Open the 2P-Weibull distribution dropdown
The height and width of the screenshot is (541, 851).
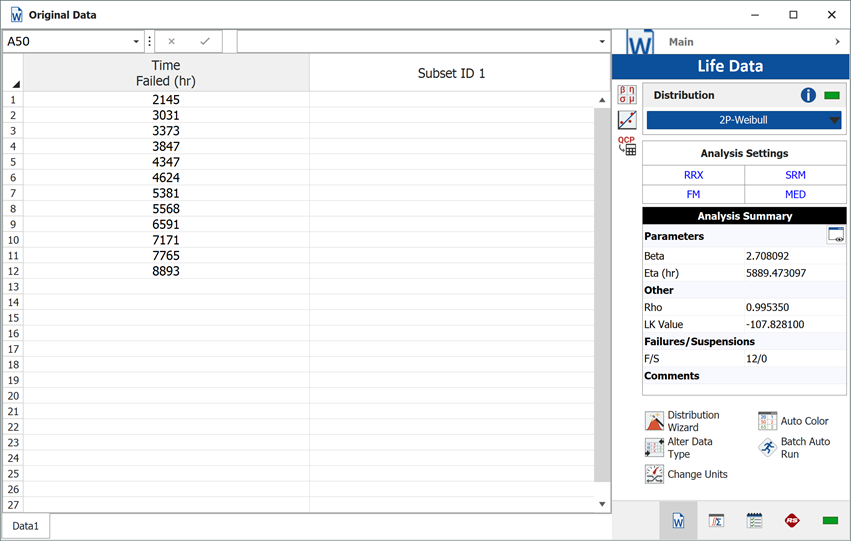[x=744, y=120]
